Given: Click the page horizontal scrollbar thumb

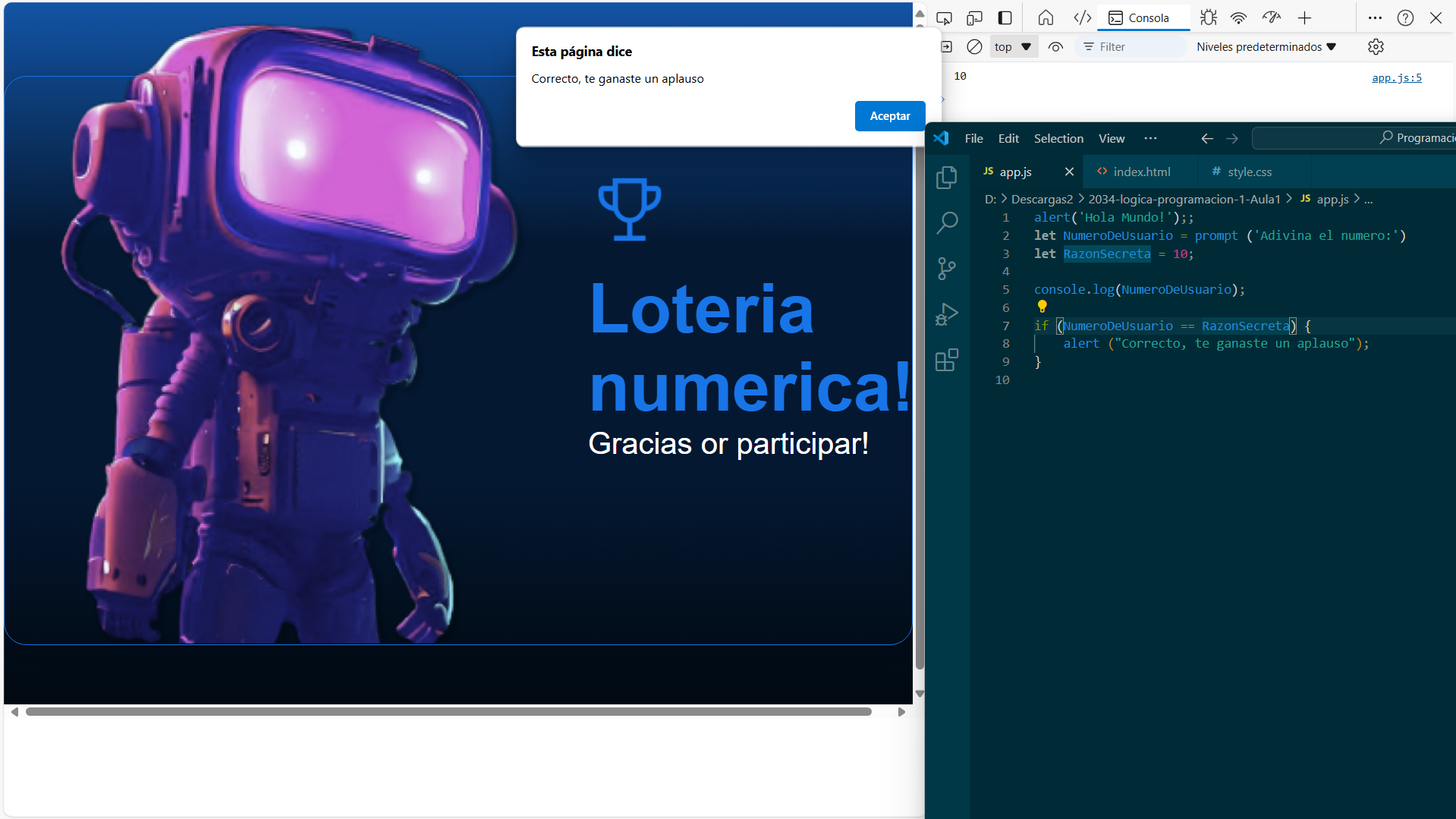Looking at the screenshot, I should coord(448,712).
